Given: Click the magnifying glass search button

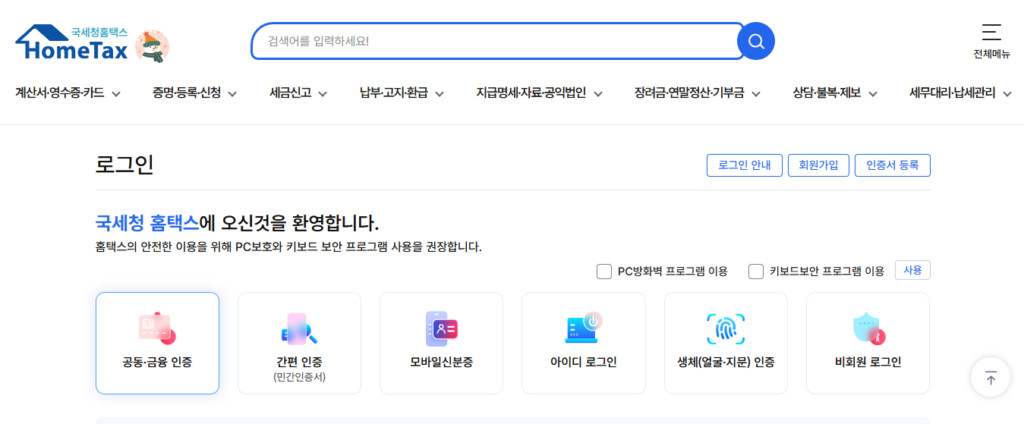Looking at the screenshot, I should (755, 41).
